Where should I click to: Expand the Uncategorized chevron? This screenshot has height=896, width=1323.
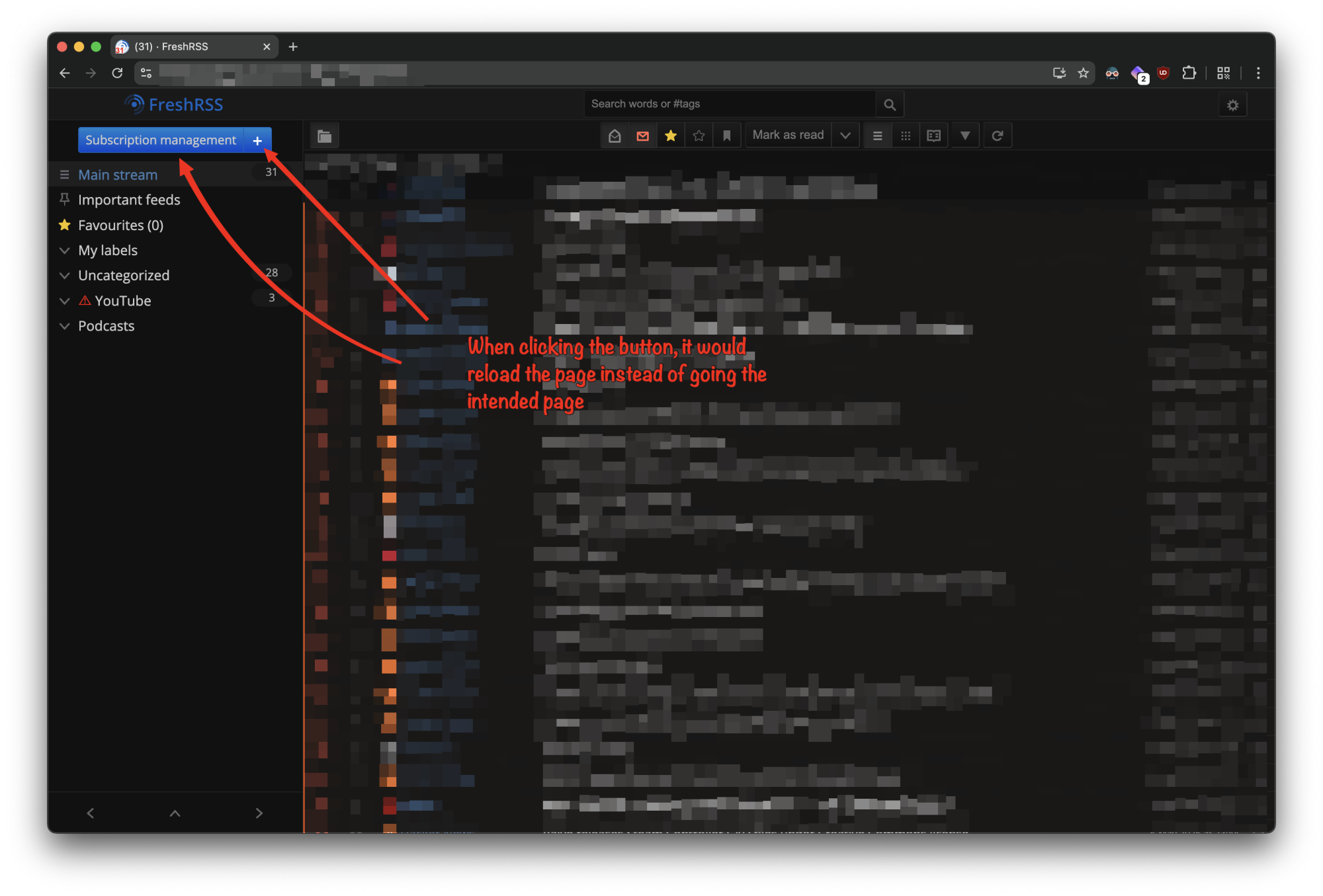pyautogui.click(x=64, y=276)
